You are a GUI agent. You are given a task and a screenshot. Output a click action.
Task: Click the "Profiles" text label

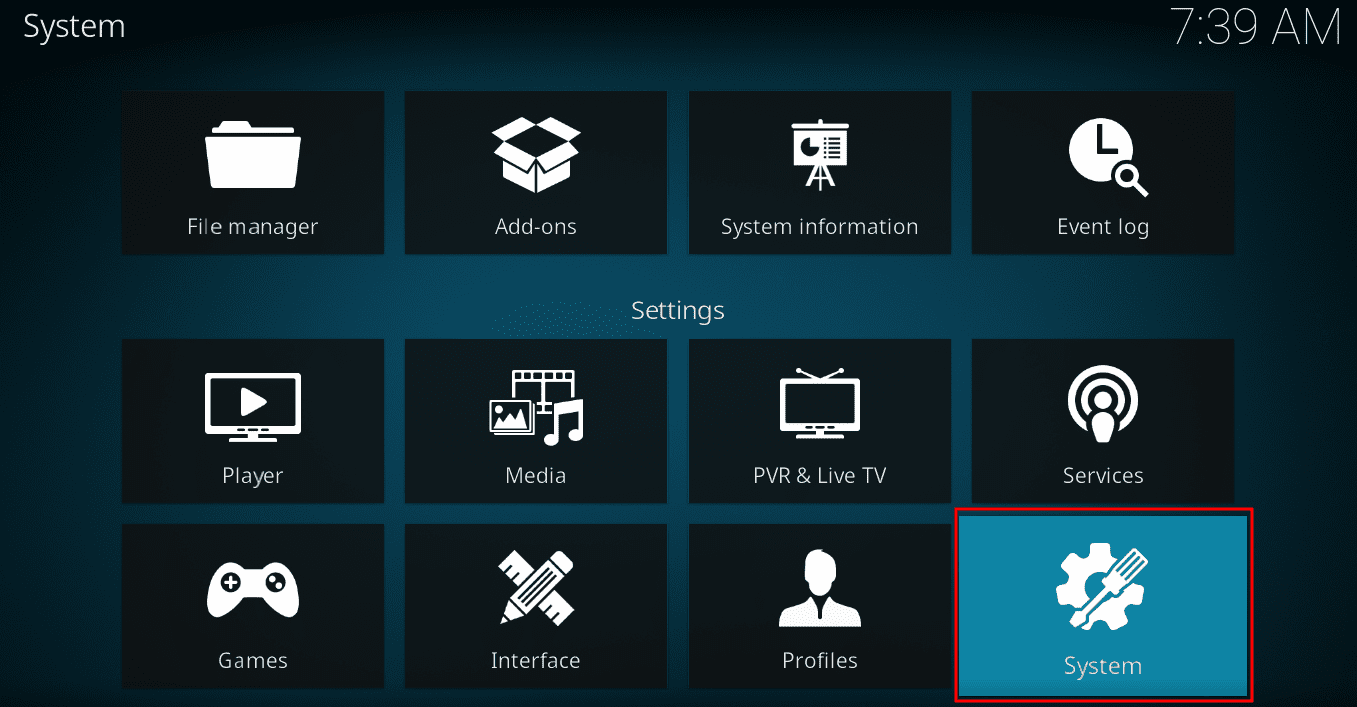(819, 660)
